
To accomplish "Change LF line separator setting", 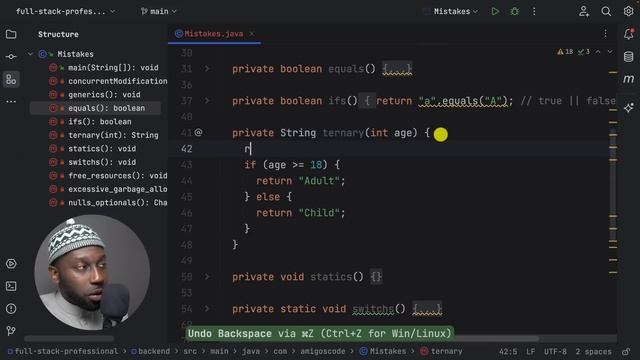I will coord(530,351).
